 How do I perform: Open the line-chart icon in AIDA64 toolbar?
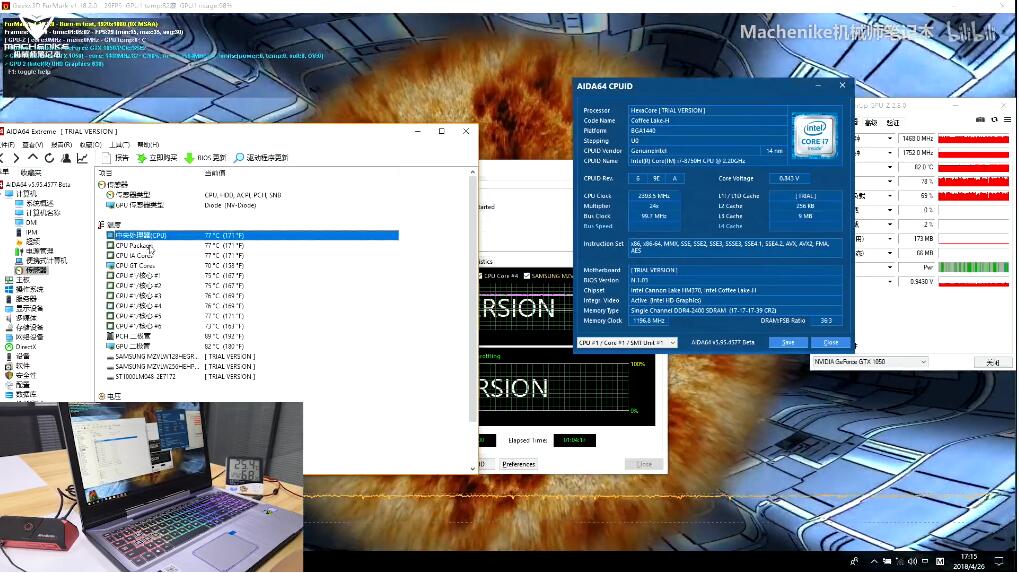click(x=83, y=158)
